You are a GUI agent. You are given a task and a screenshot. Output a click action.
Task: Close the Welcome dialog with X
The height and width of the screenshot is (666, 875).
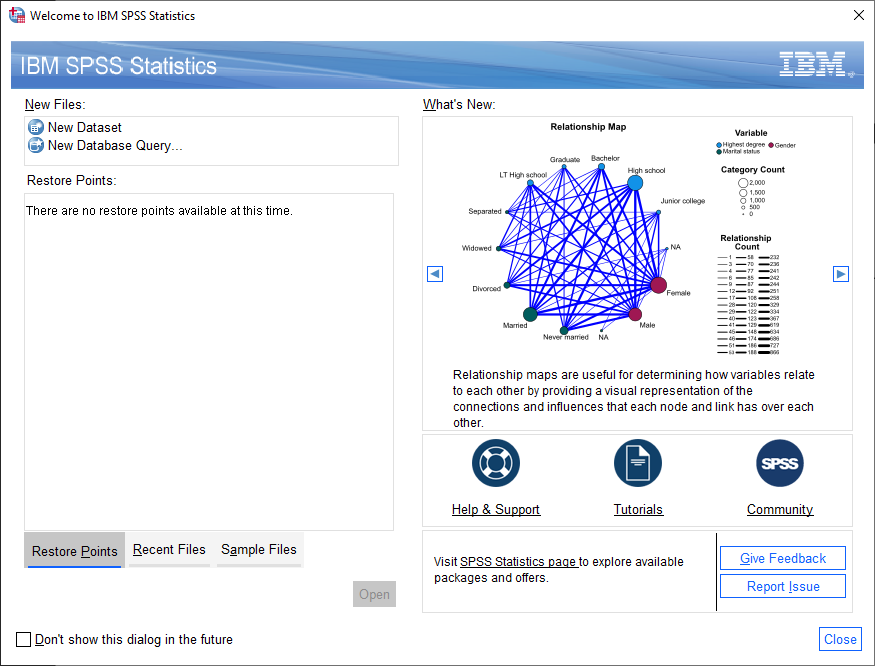[x=859, y=15]
